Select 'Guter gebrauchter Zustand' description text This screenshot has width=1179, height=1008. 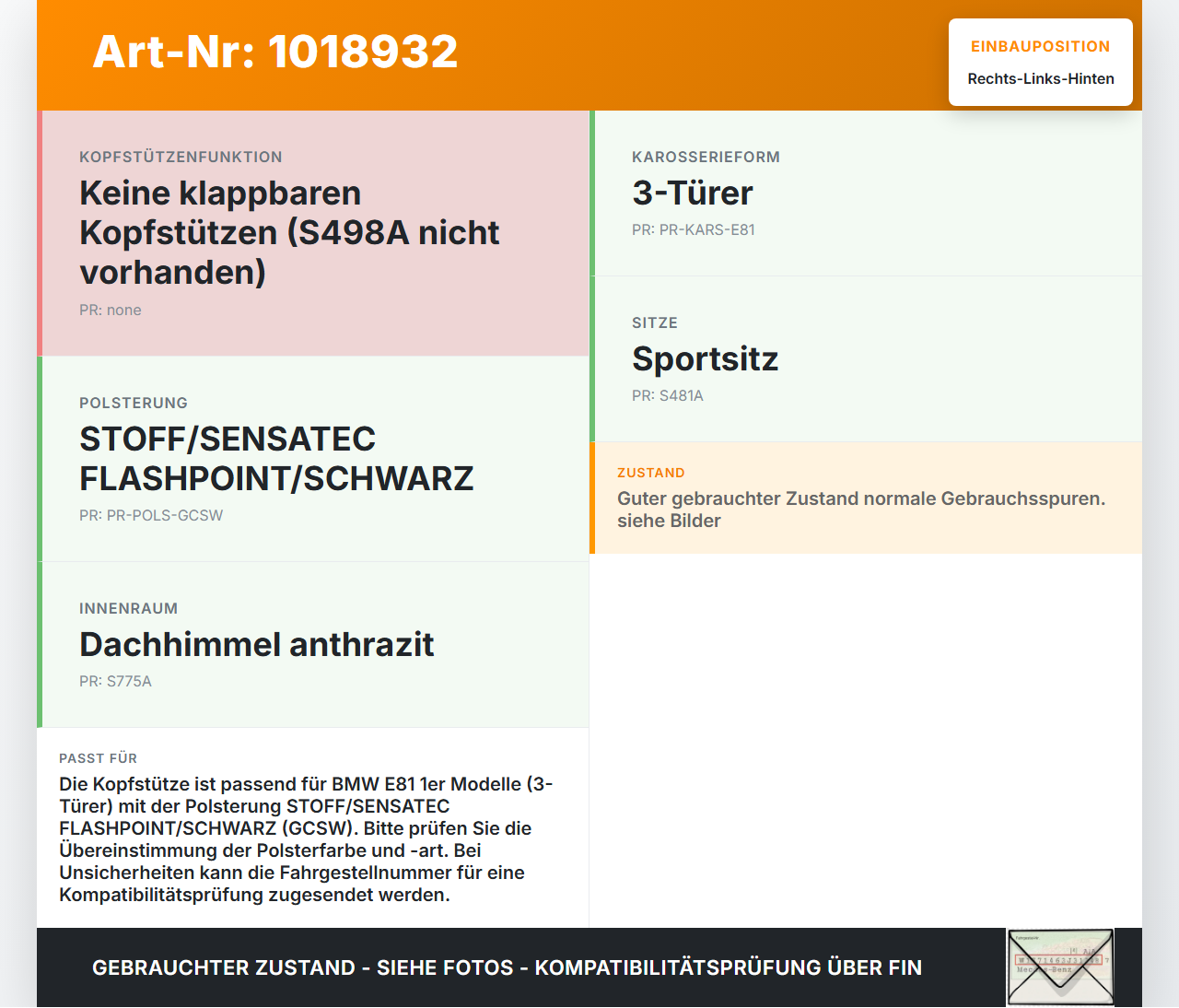tap(861, 510)
